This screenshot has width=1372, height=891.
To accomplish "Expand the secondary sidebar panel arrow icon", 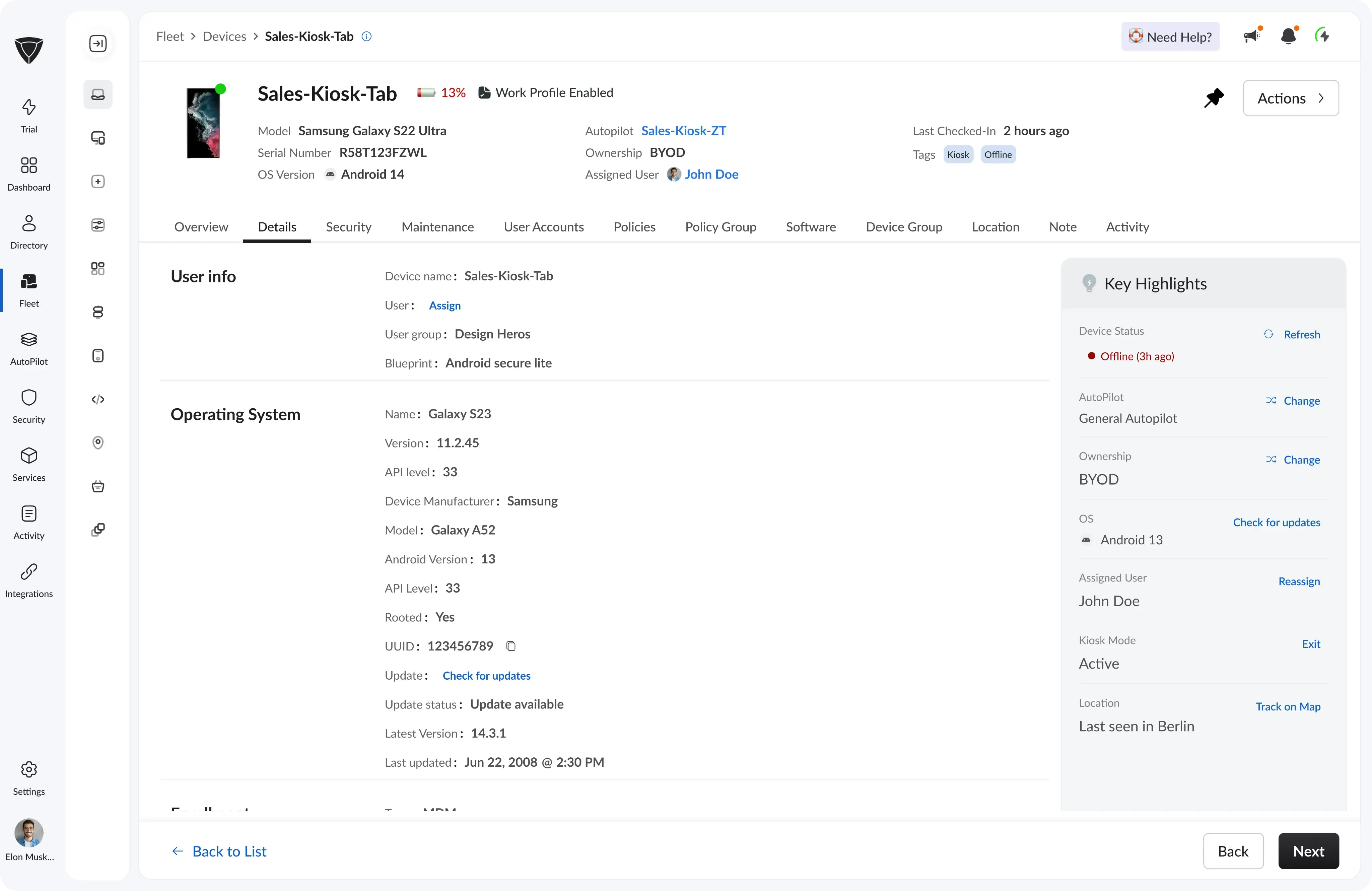I will [x=98, y=44].
